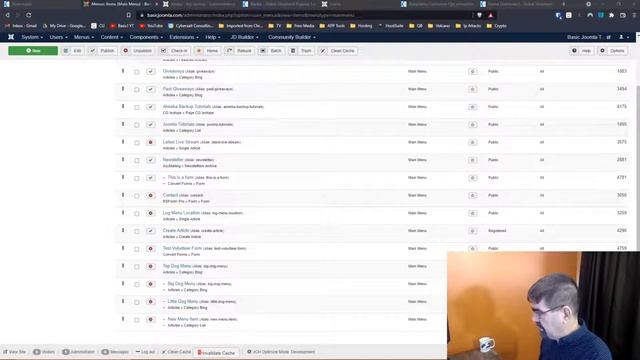Click the Clean Cache toolbar button
640x360 pixels.
338,51
